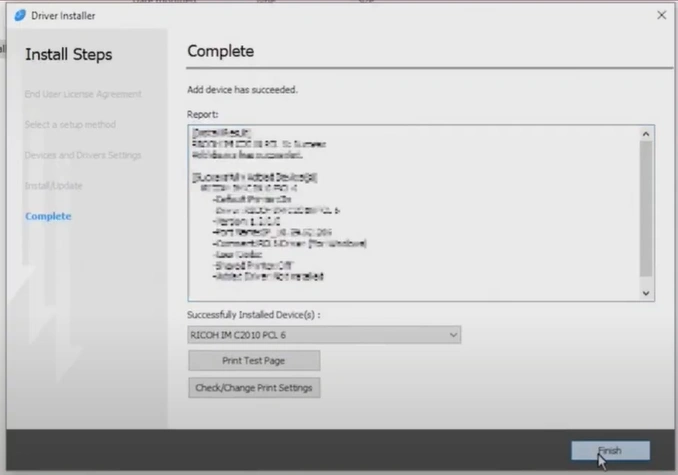Click the scroll down arrow in Report box
The image size is (678, 475).
pyautogui.click(x=646, y=292)
